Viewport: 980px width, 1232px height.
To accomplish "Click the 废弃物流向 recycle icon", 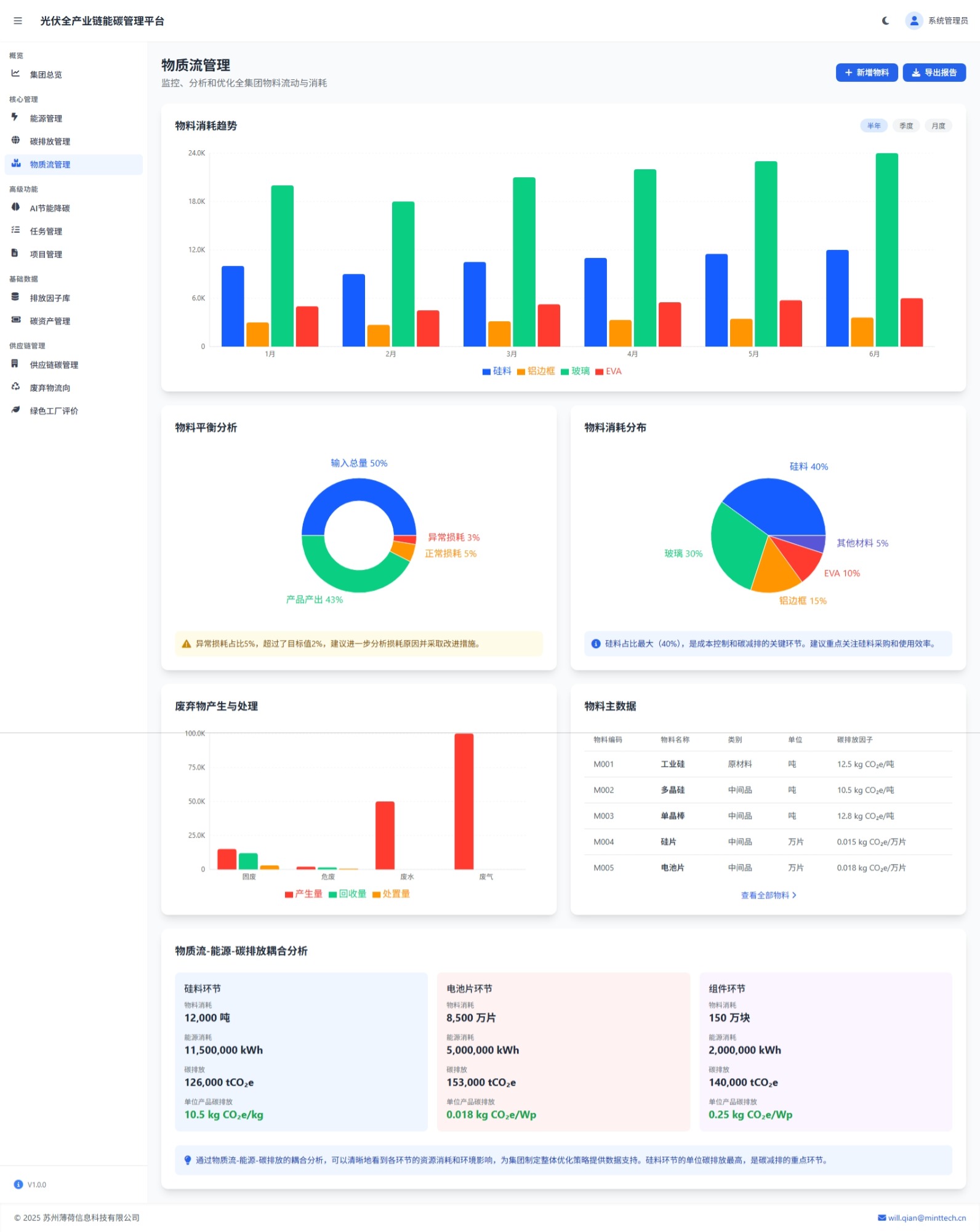I will tap(15, 387).
